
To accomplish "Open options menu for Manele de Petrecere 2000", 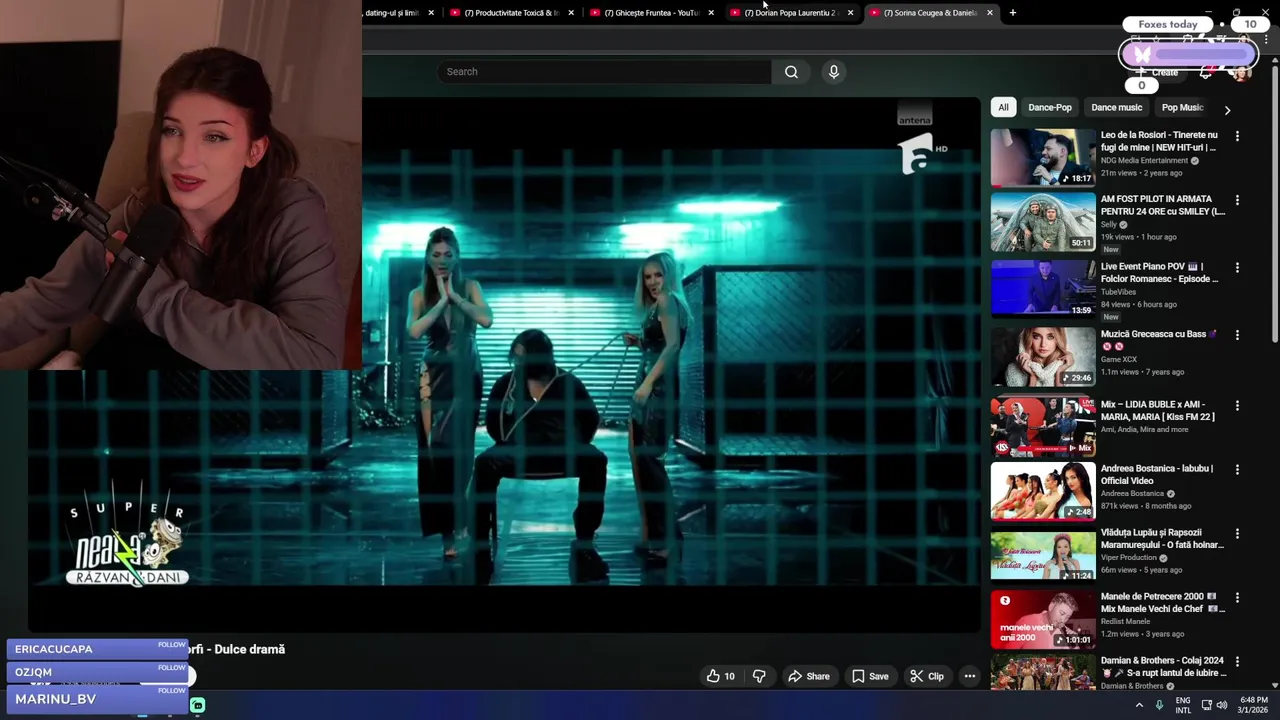I will (1237, 598).
